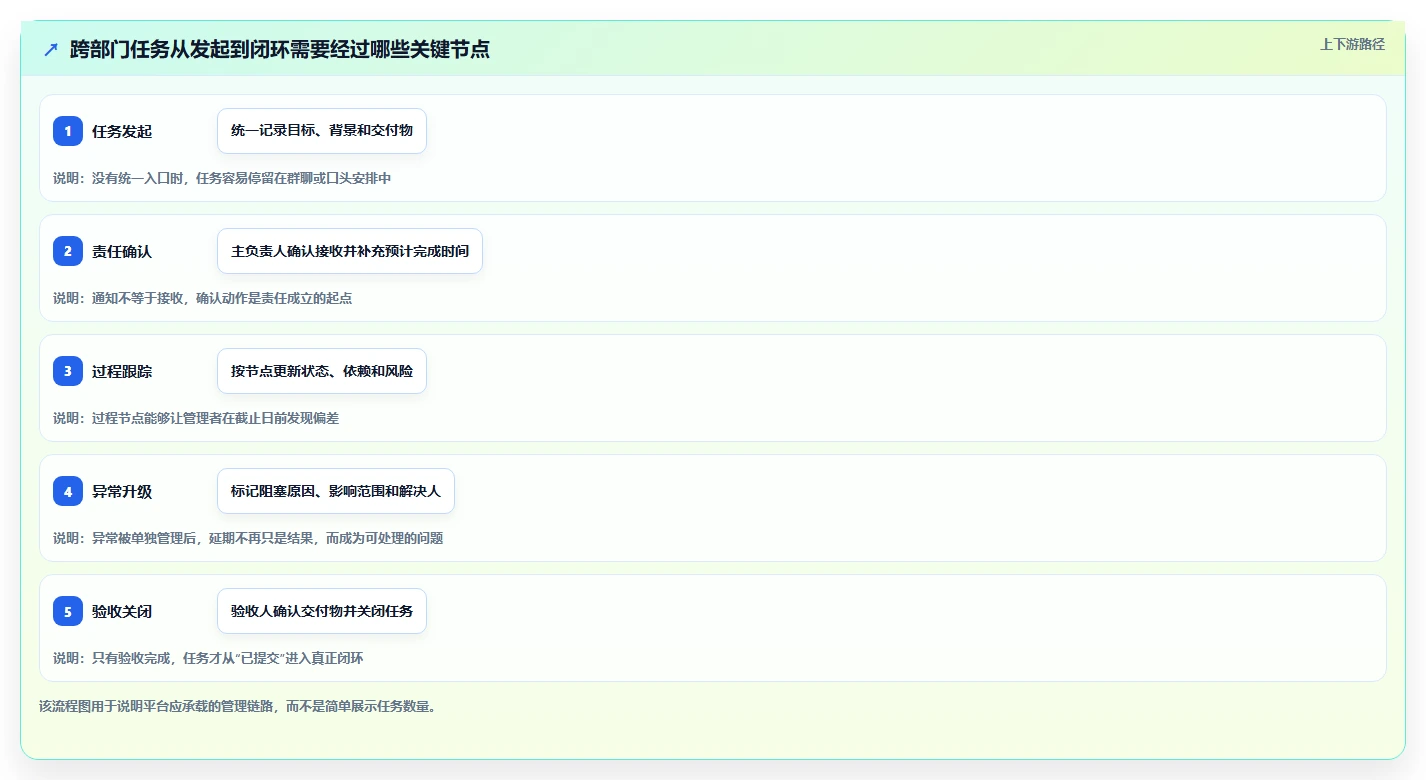Viewport: 1426px width, 780px height.
Task: Click the number 3 step badge
Action: coord(68,371)
